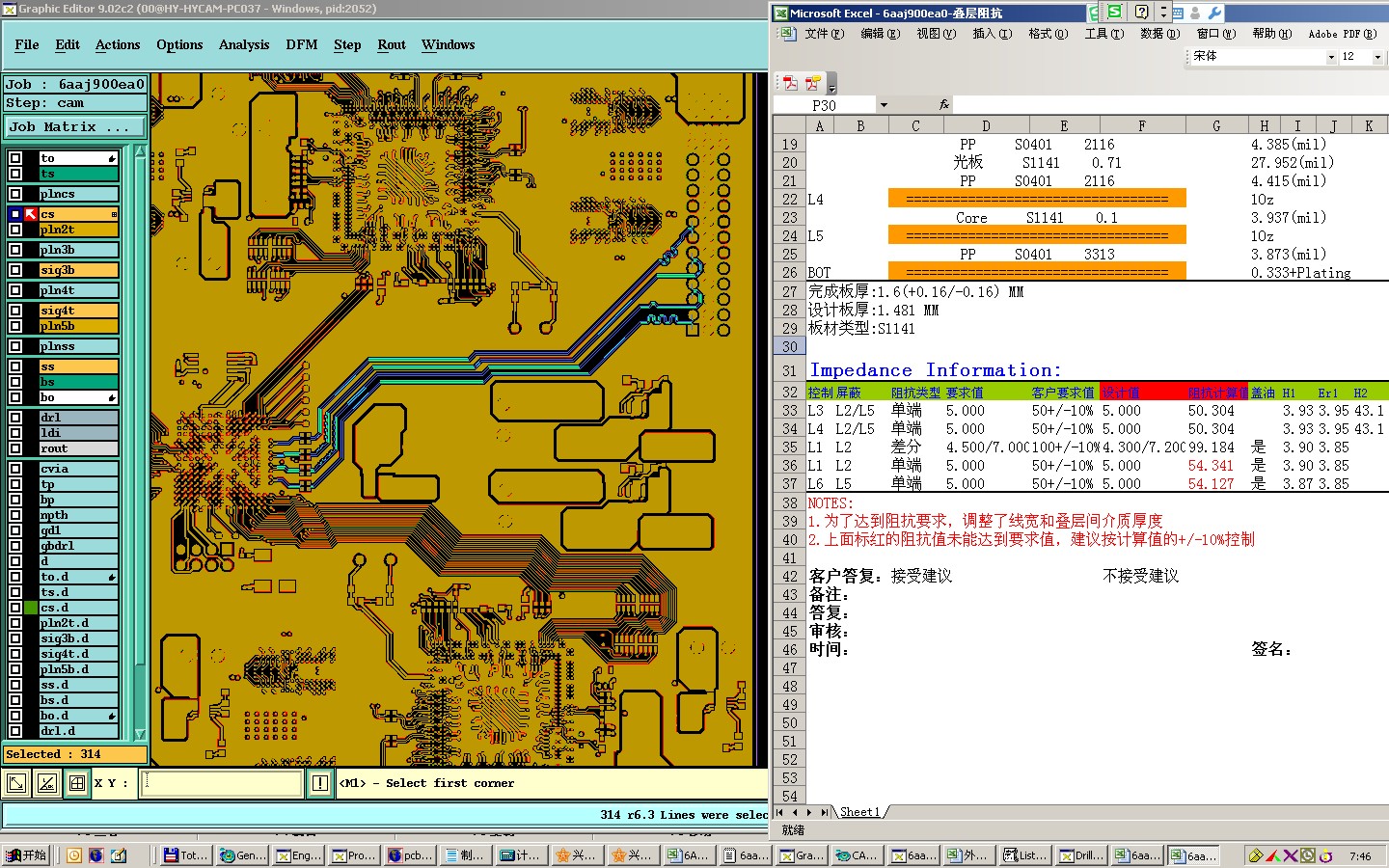Click the red cursor arrow icon on cs layer
The width and height of the screenshot is (1389, 868).
[x=31, y=214]
